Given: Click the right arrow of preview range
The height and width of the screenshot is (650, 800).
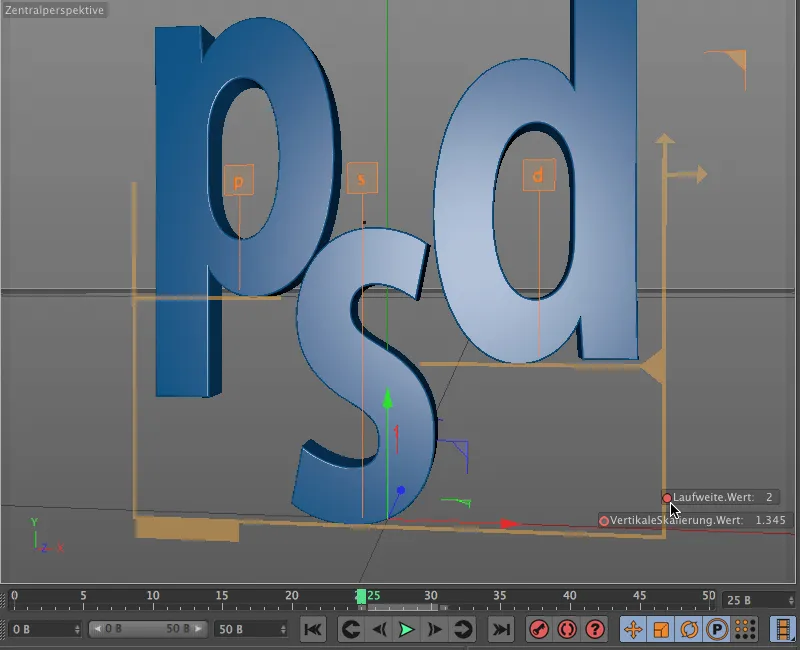Looking at the screenshot, I should [198, 629].
